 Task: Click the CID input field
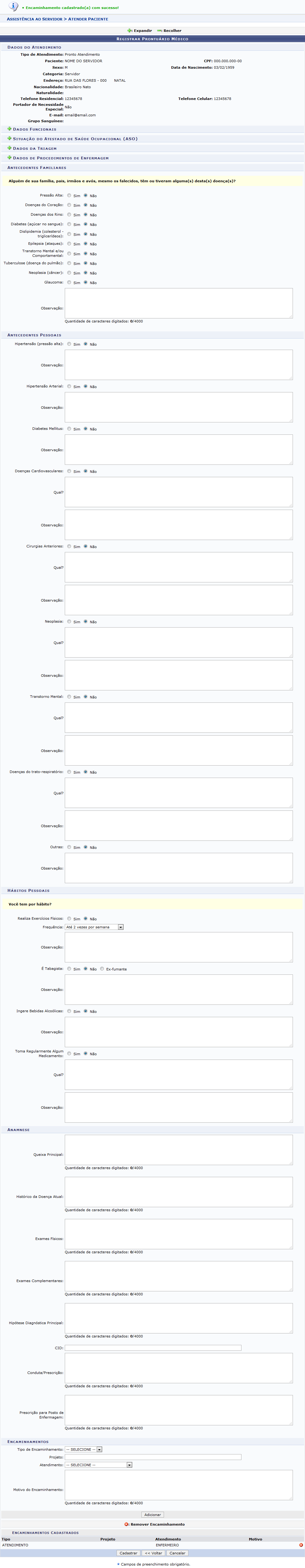click(153, 1348)
